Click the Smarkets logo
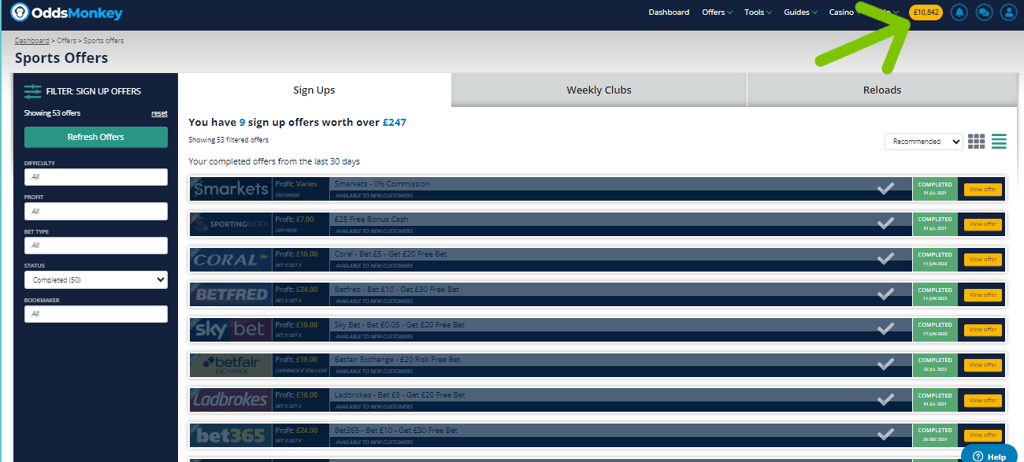 point(231,189)
